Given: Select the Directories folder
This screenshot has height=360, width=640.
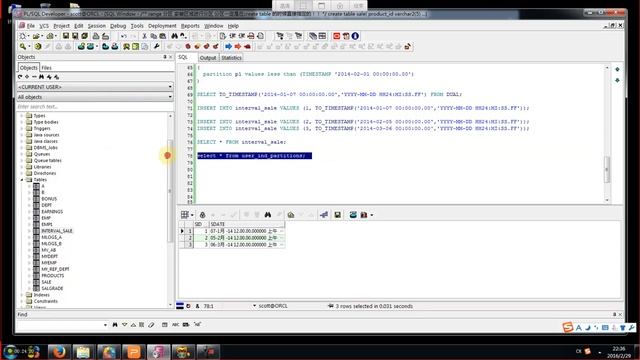Looking at the screenshot, I should [45, 173].
